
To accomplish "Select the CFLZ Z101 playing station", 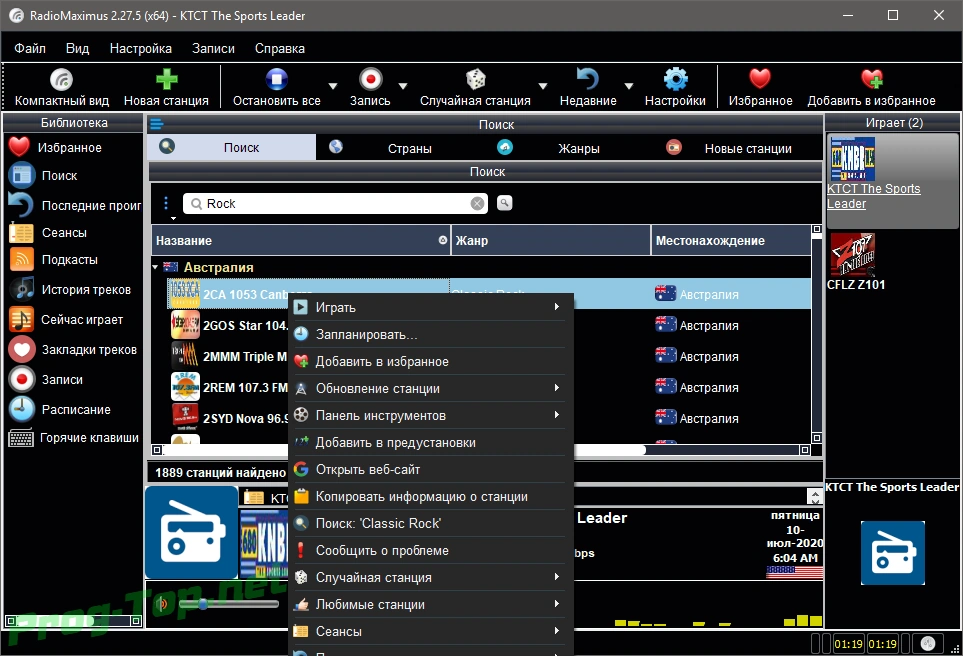I will [x=856, y=262].
